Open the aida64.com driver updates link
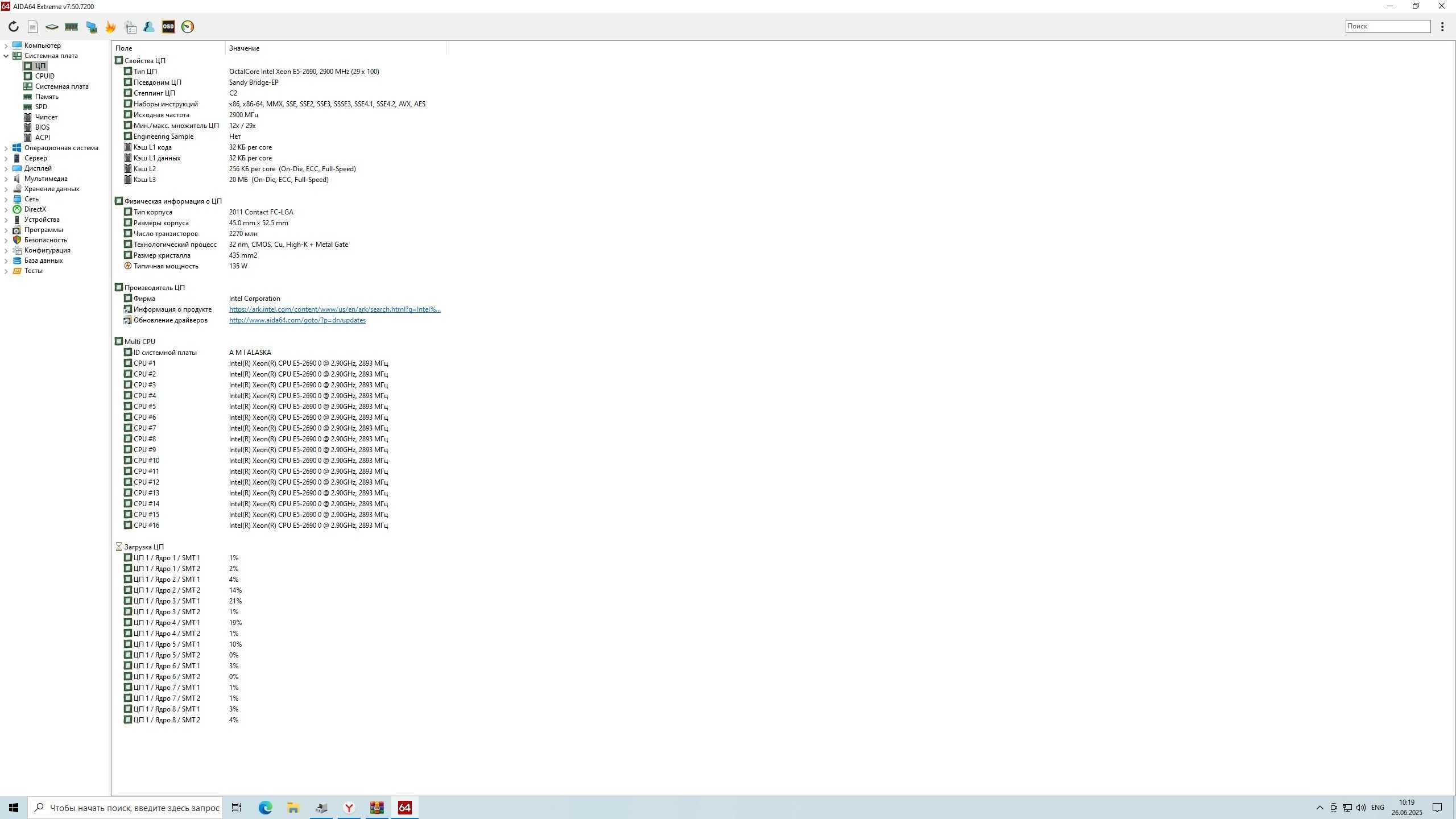 tap(297, 320)
